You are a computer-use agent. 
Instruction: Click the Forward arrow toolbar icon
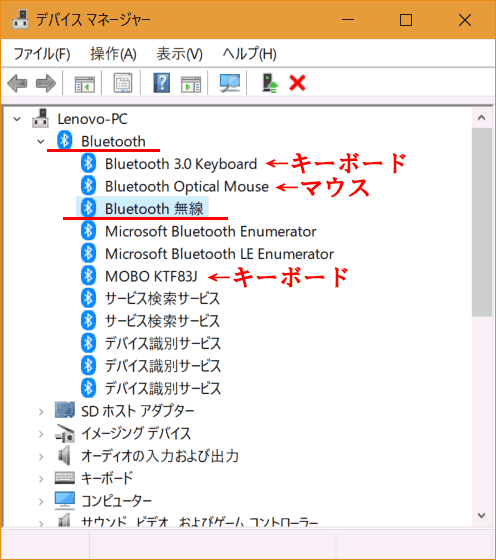(46, 83)
